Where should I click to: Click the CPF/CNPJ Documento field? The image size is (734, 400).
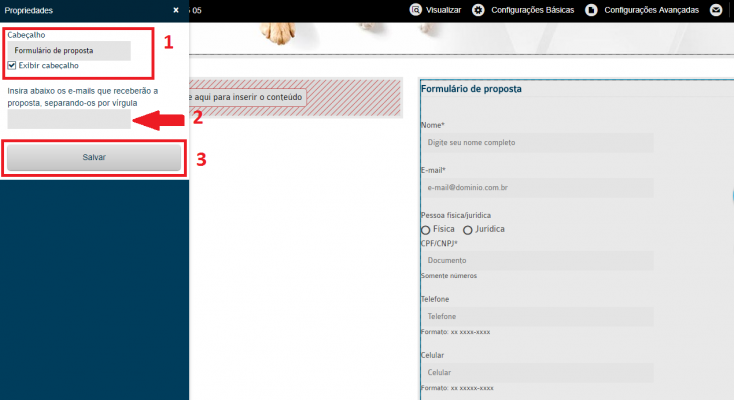click(x=537, y=260)
